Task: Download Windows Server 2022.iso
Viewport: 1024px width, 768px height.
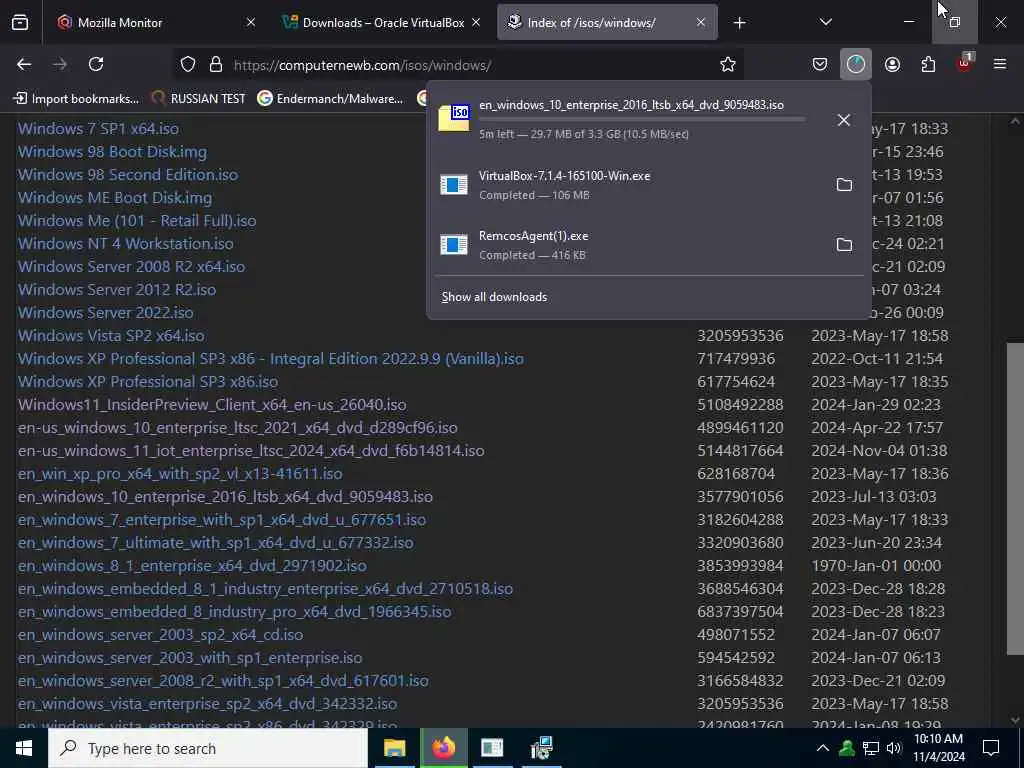Action: [105, 313]
